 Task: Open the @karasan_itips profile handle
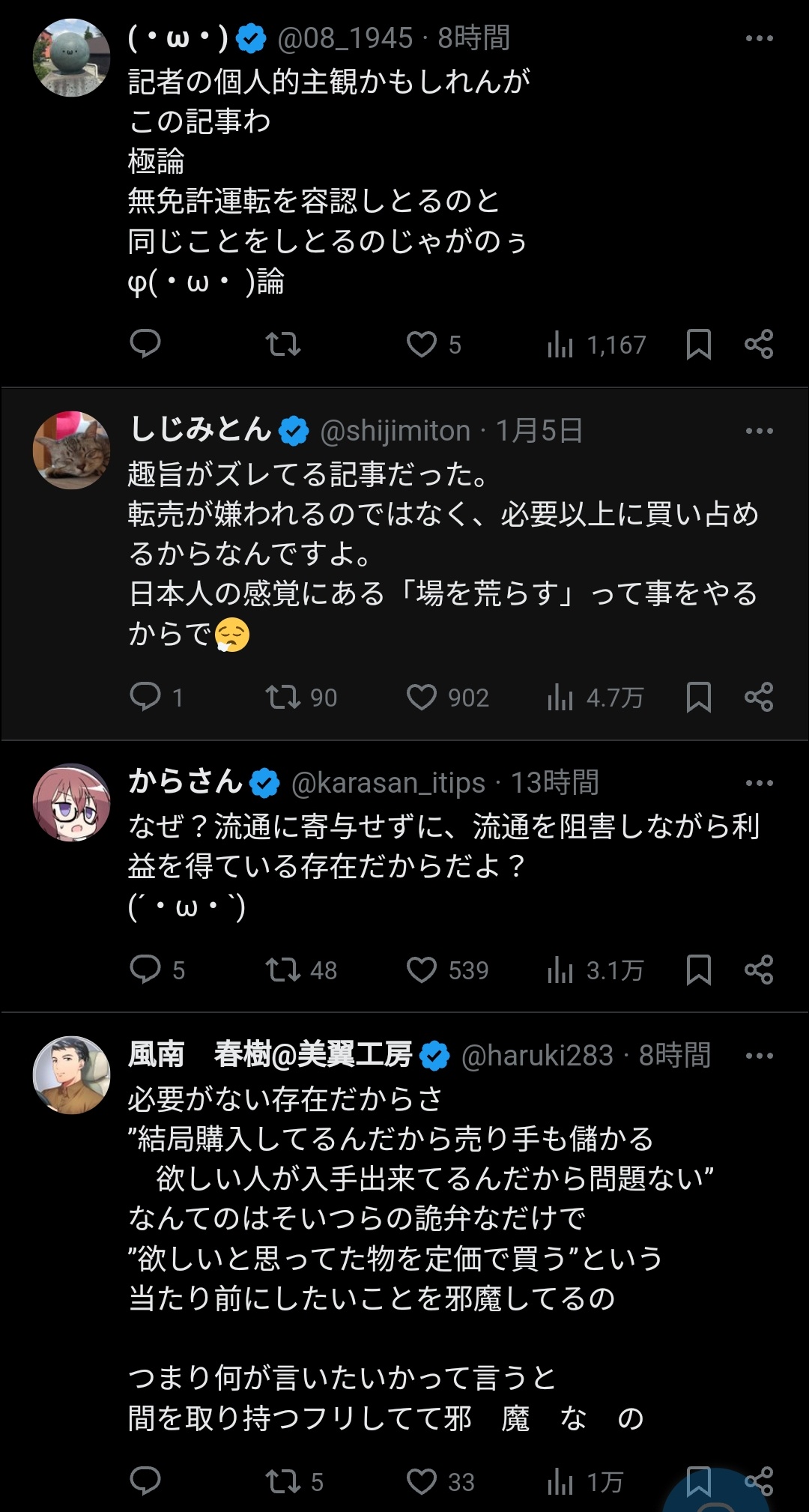click(x=387, y=783)
